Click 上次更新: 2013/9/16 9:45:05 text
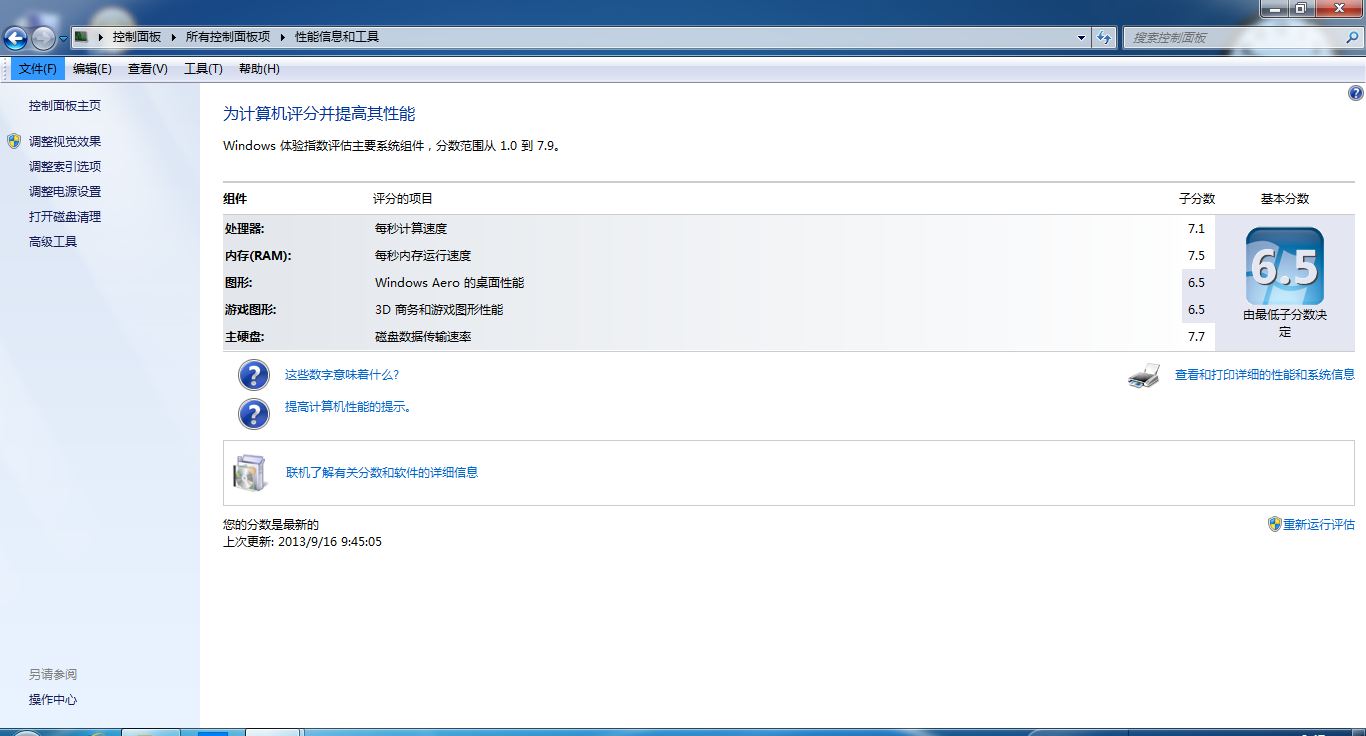Screen dimensions: 1366x736 (302, 541)
